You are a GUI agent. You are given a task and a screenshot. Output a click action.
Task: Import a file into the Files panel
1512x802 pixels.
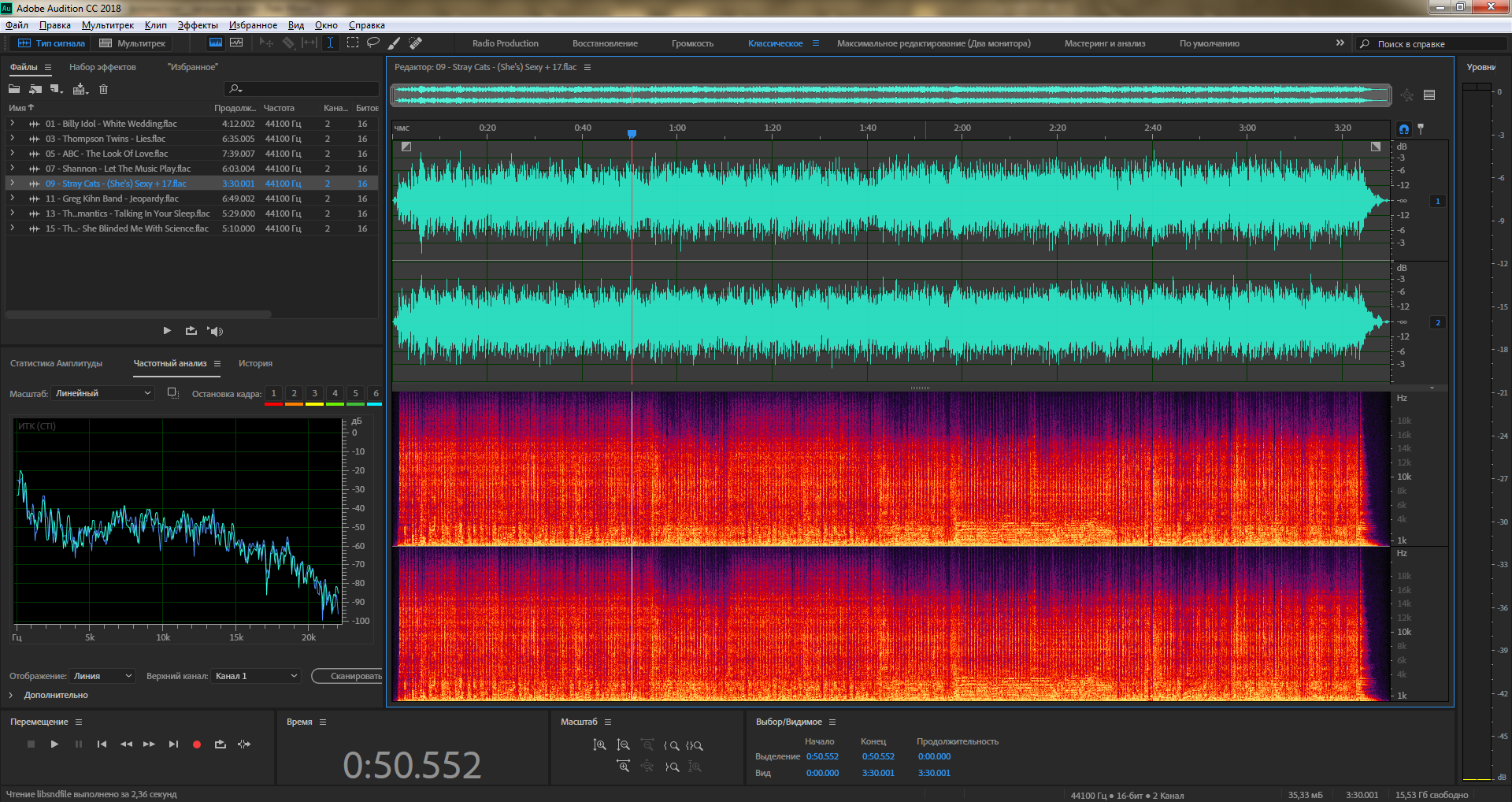click(35, 89)
